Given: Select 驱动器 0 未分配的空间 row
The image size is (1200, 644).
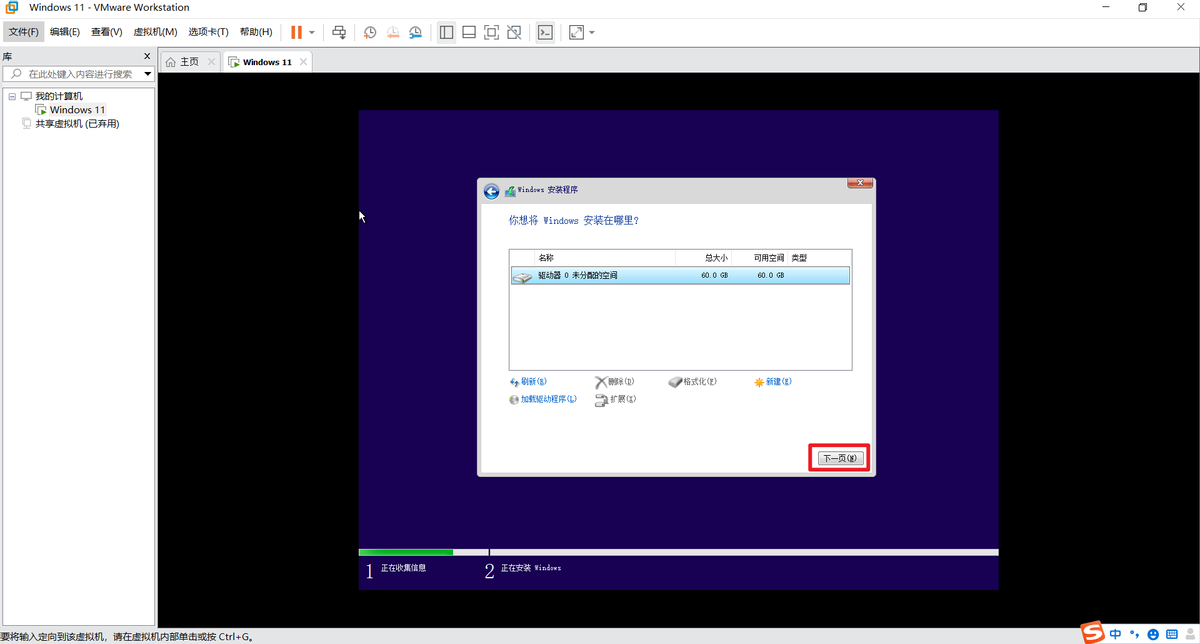Looking at the screenshot, I should pos(680,275).
